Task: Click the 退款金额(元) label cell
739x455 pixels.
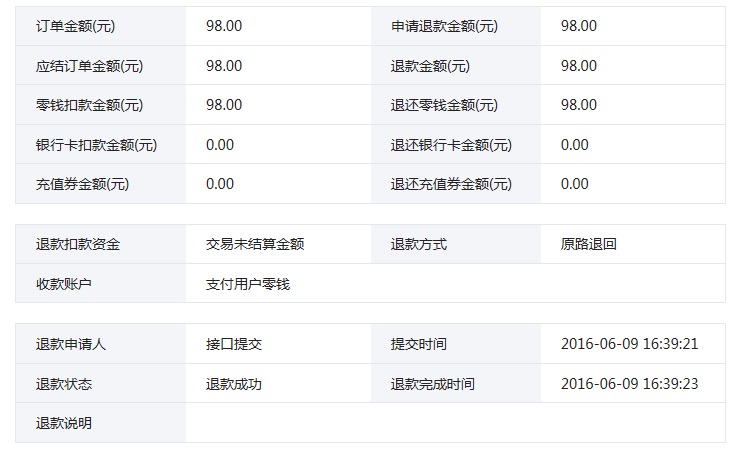Action: (x=456, y=66)
